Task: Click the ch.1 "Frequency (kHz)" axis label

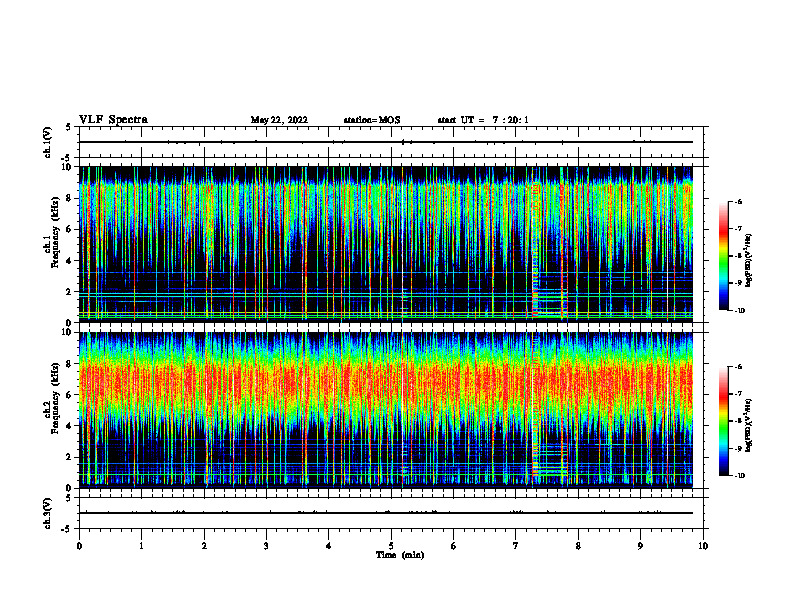Action: [56, 232]
